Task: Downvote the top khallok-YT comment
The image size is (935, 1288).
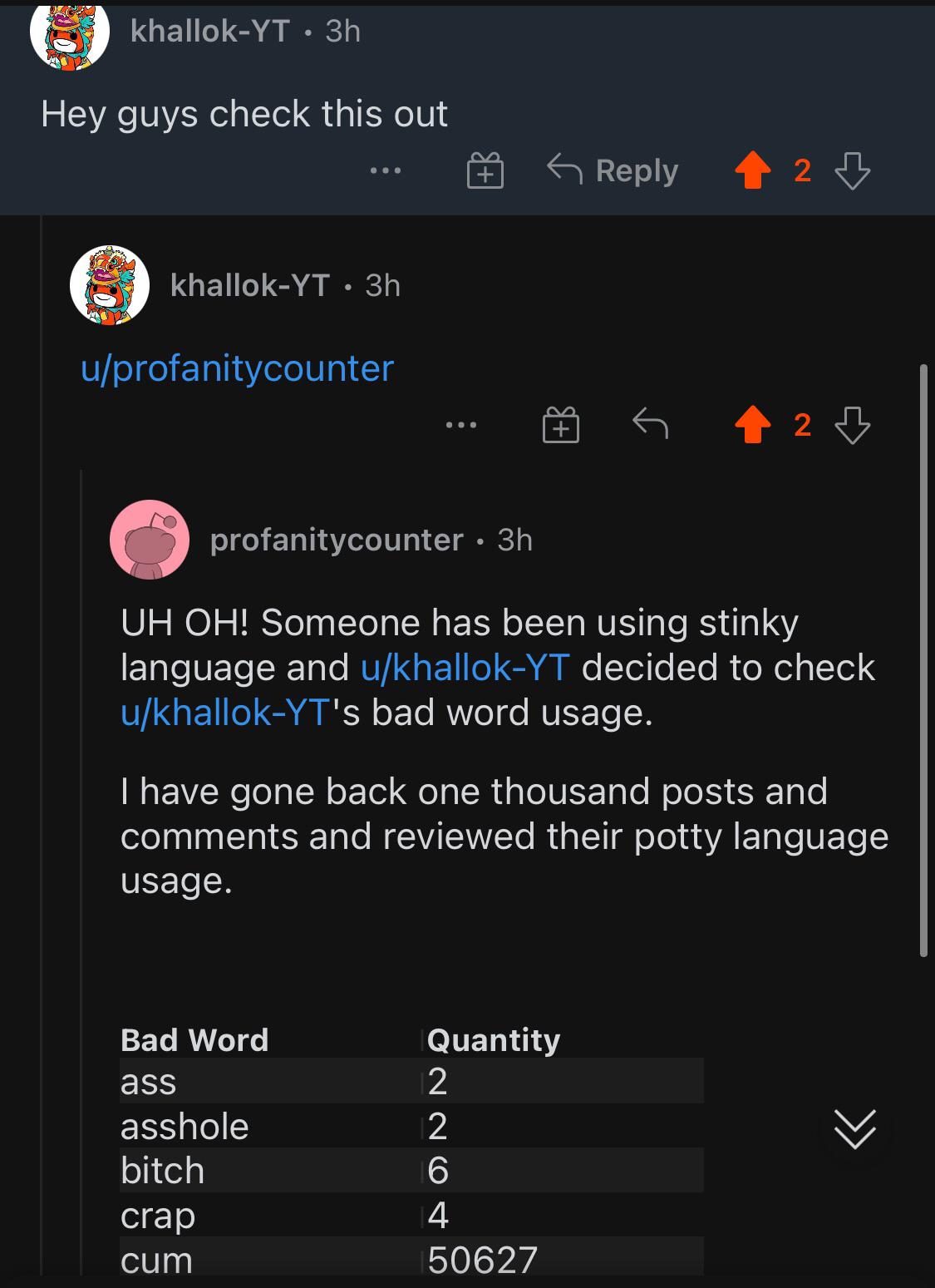Action: click(852, 171)
